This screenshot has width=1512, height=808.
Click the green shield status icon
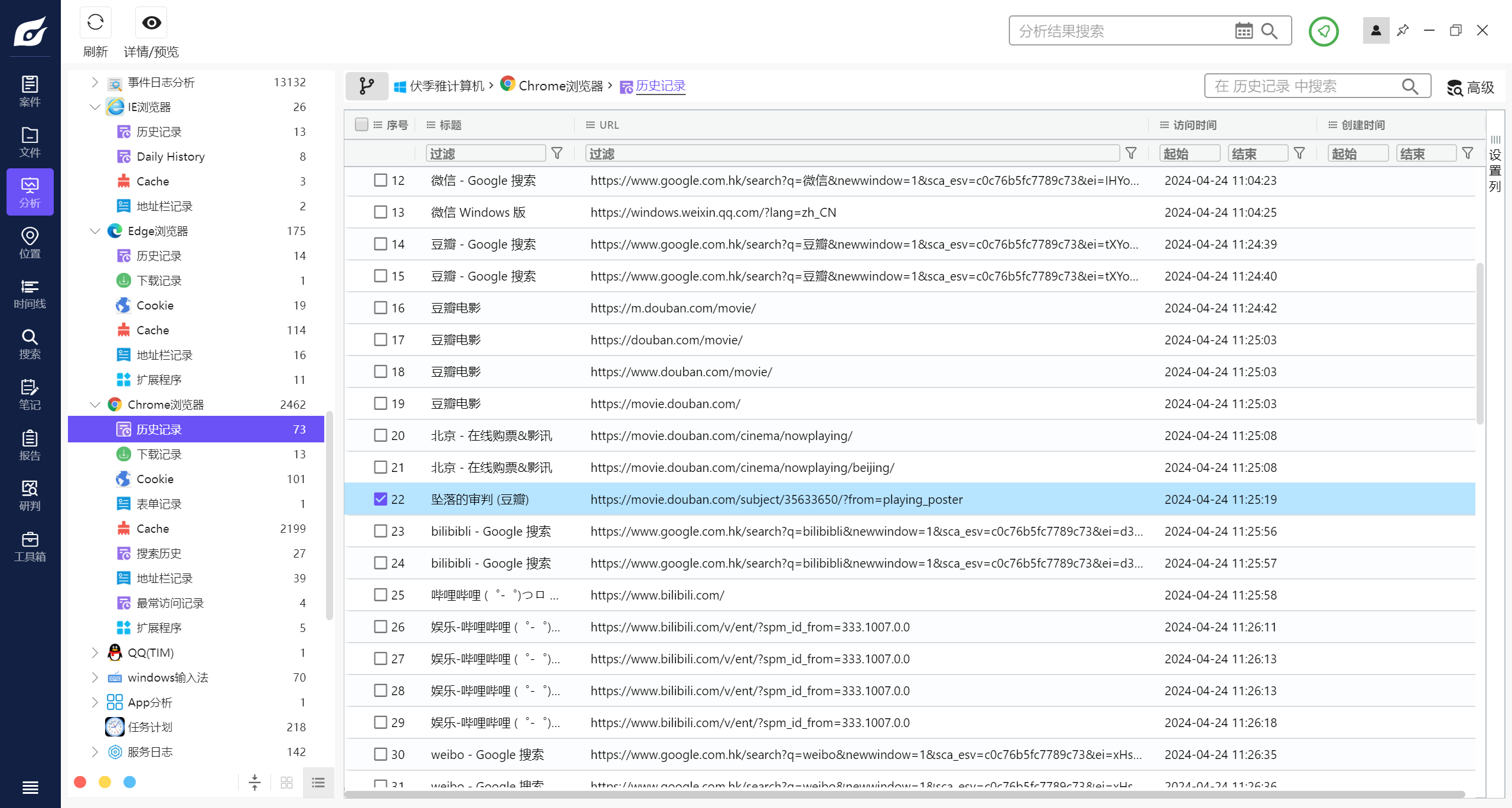coord(1323,31)
